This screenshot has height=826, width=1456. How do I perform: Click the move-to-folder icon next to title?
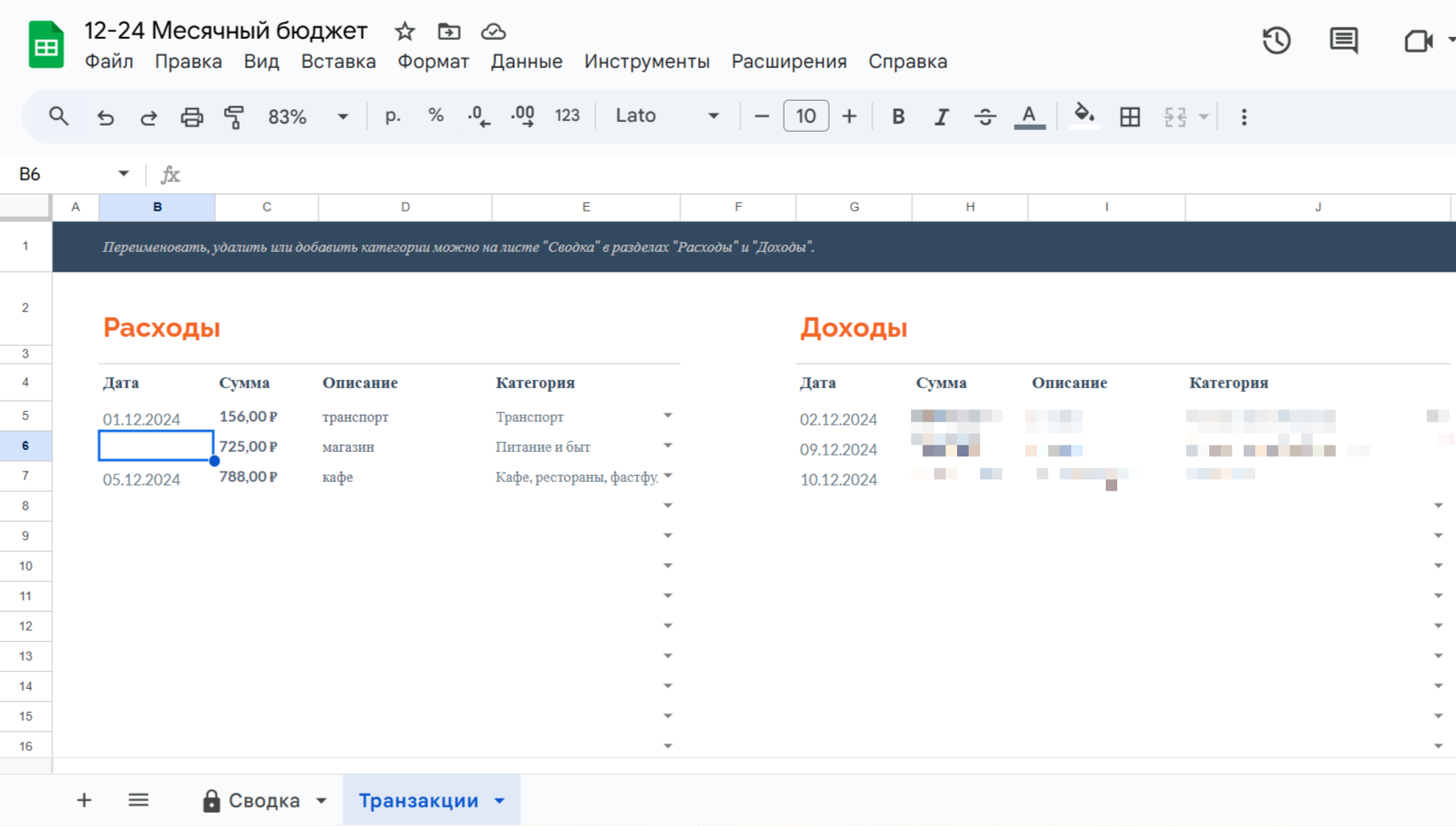[449, 32]
